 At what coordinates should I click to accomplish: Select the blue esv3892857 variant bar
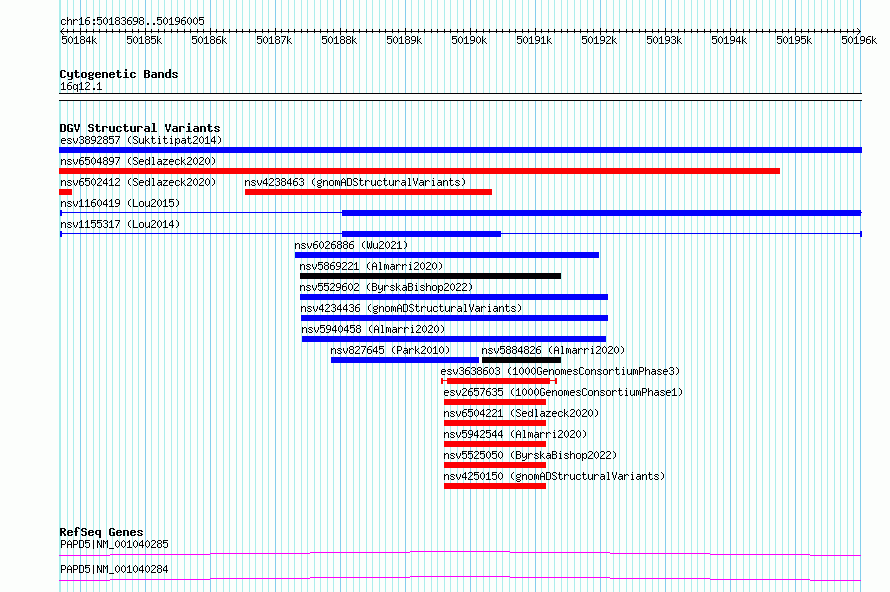coord(460,150)
